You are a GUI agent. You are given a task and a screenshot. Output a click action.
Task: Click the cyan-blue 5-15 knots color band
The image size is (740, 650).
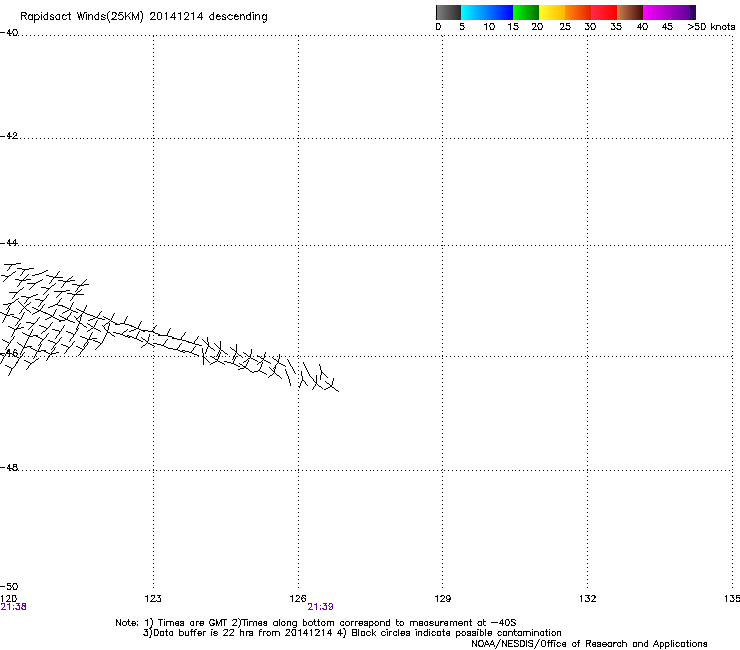(x=487, y=12)
